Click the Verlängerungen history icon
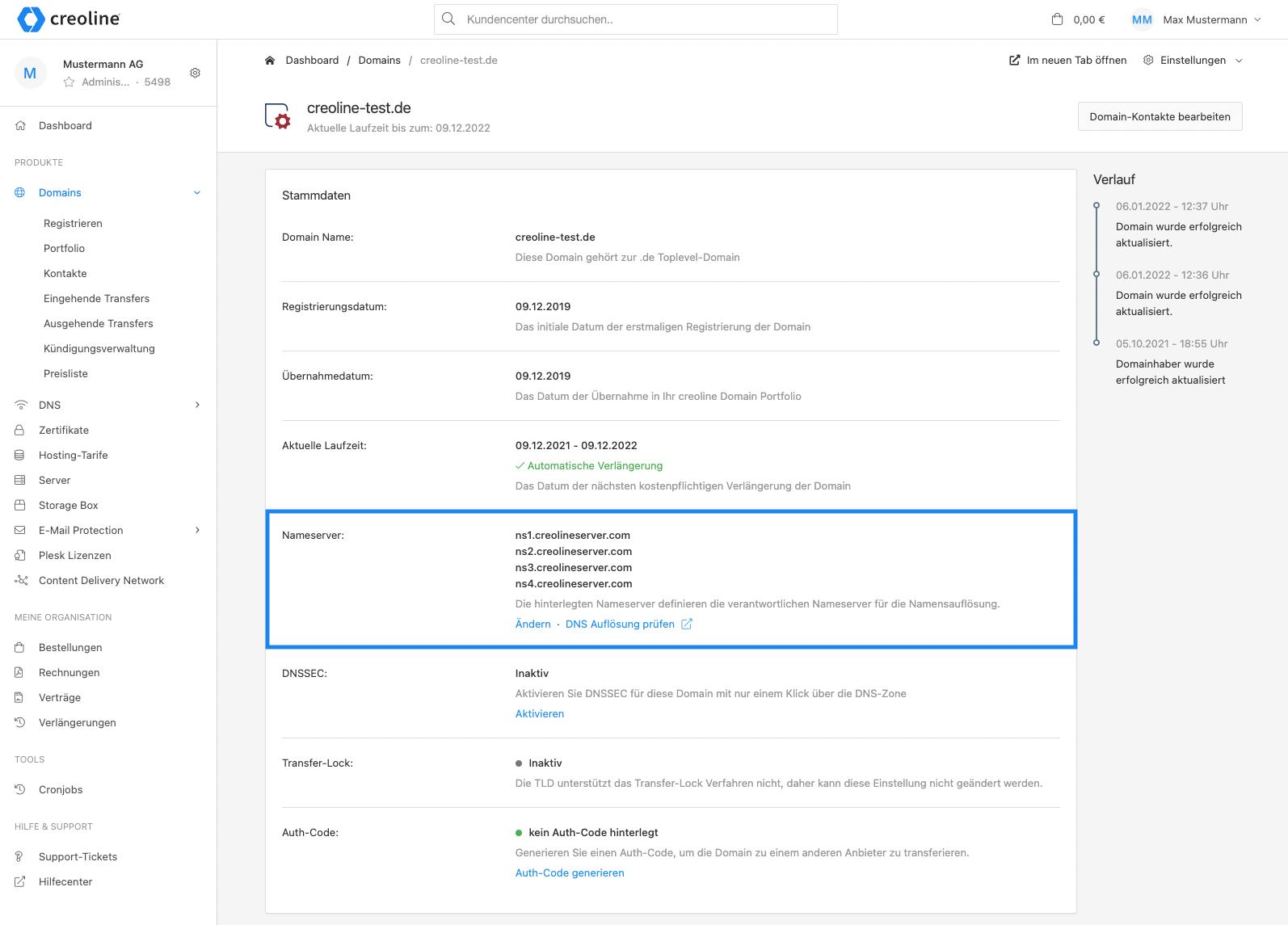 pos(20,722)
